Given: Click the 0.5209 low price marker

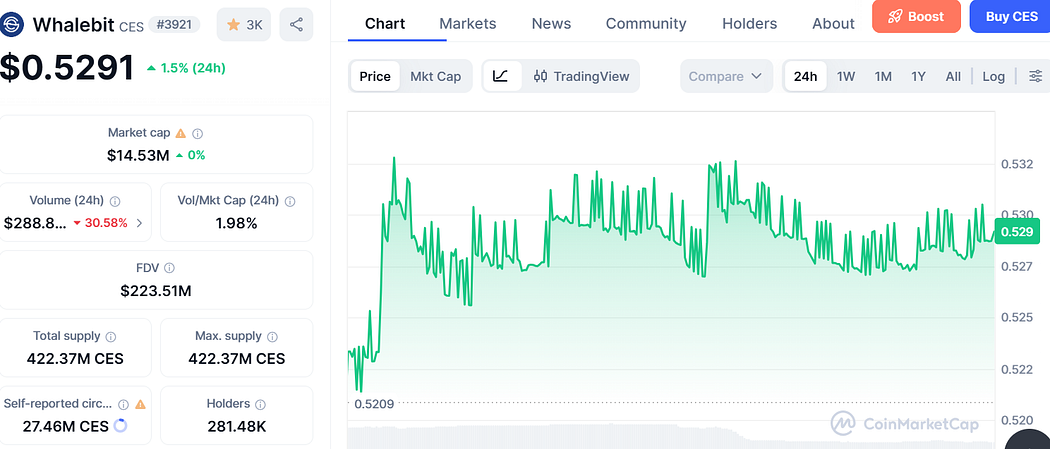Looking at the screenshot, I should [x=374, y=403].
